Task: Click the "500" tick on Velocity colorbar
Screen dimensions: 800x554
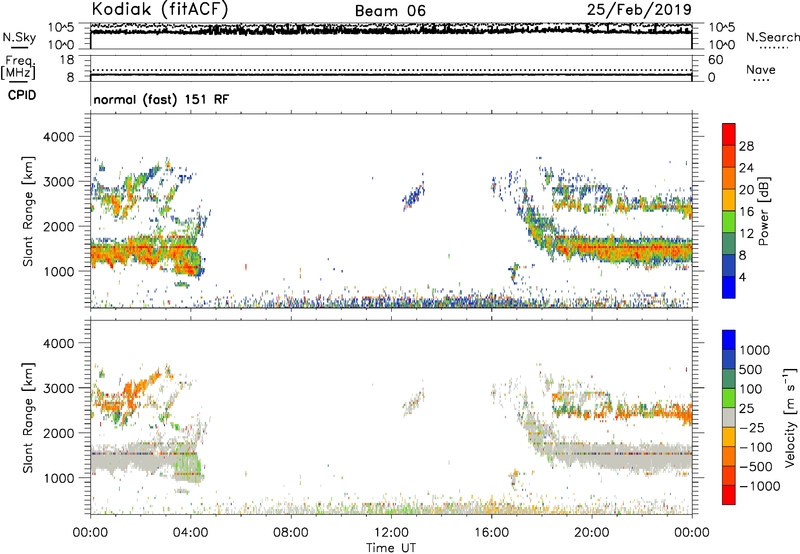Action: [751, 369]
